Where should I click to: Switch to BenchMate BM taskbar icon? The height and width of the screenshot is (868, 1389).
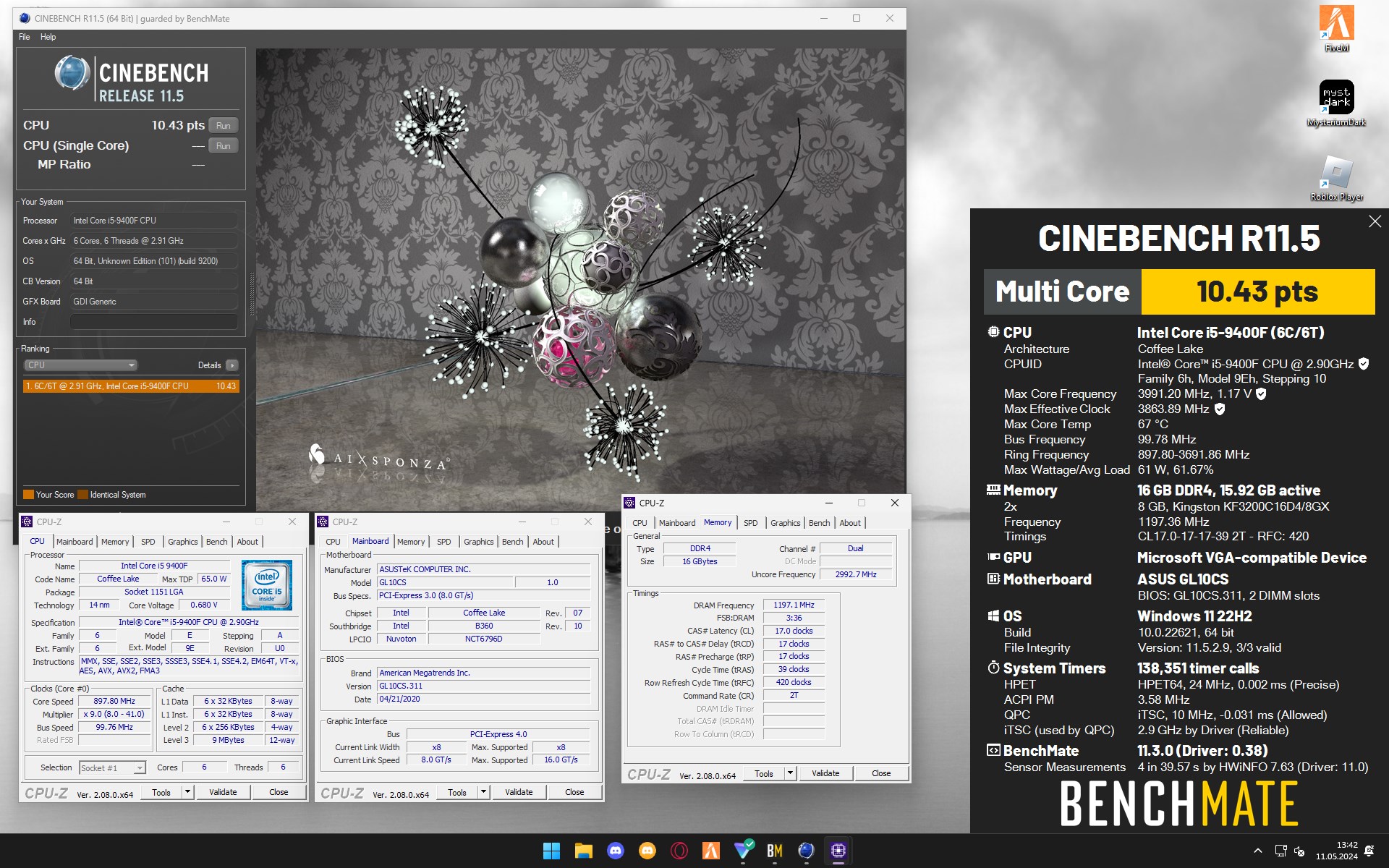(775, 851)
